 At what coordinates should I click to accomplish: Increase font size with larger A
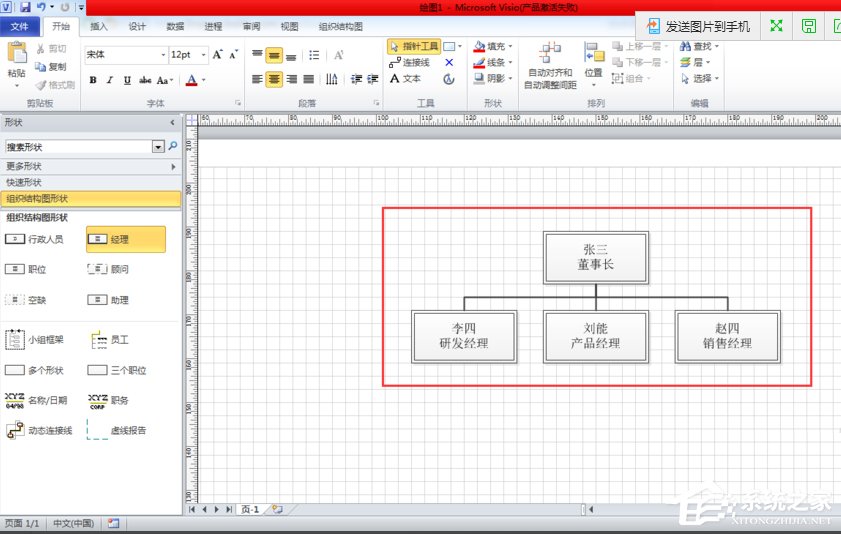pyautogui.click(x=217, y=55)
